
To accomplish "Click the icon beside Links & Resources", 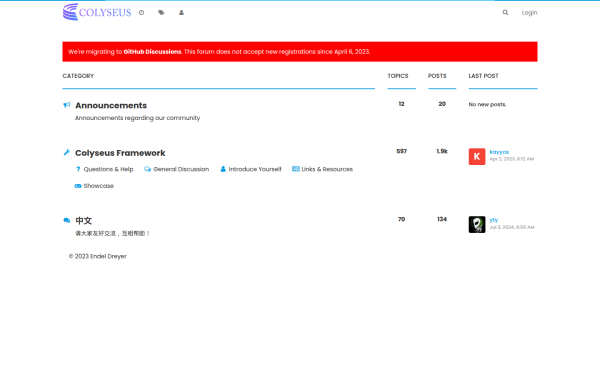I will 296,169.
